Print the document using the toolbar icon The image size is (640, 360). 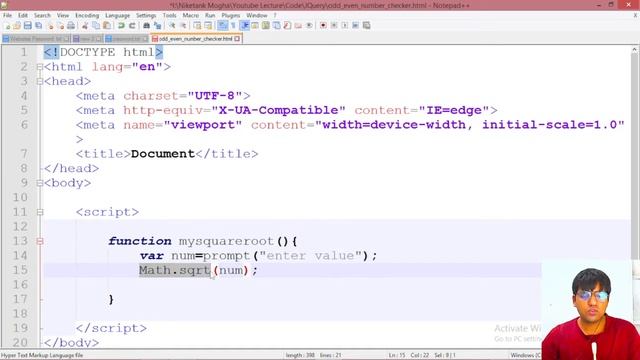[x=71, y=26]
